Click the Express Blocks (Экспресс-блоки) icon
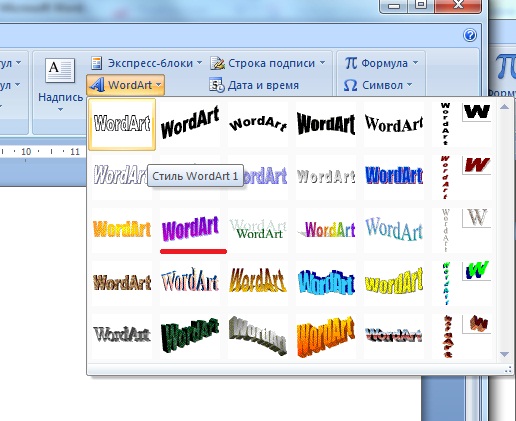This screenshot has width=516, height=421. tap(97, 63)
